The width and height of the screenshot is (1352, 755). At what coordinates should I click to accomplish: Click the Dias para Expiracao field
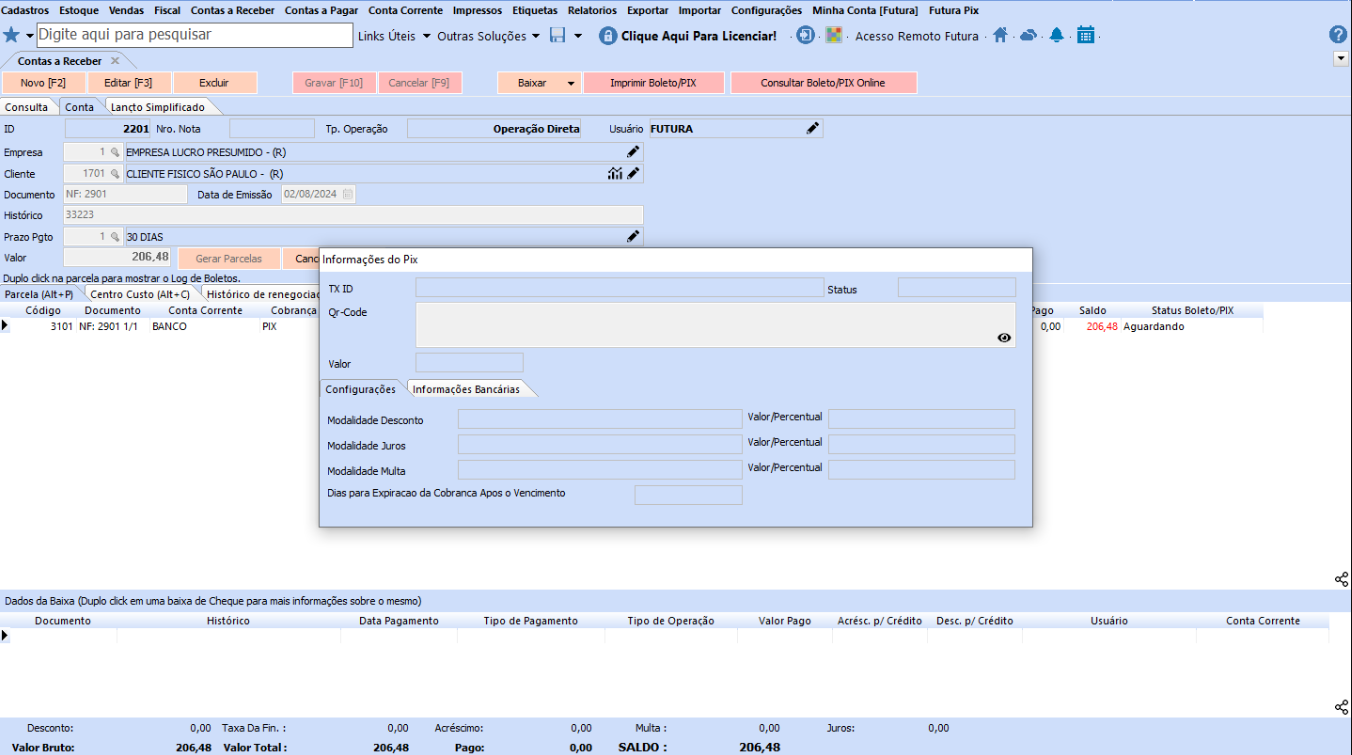coord(688,495)
